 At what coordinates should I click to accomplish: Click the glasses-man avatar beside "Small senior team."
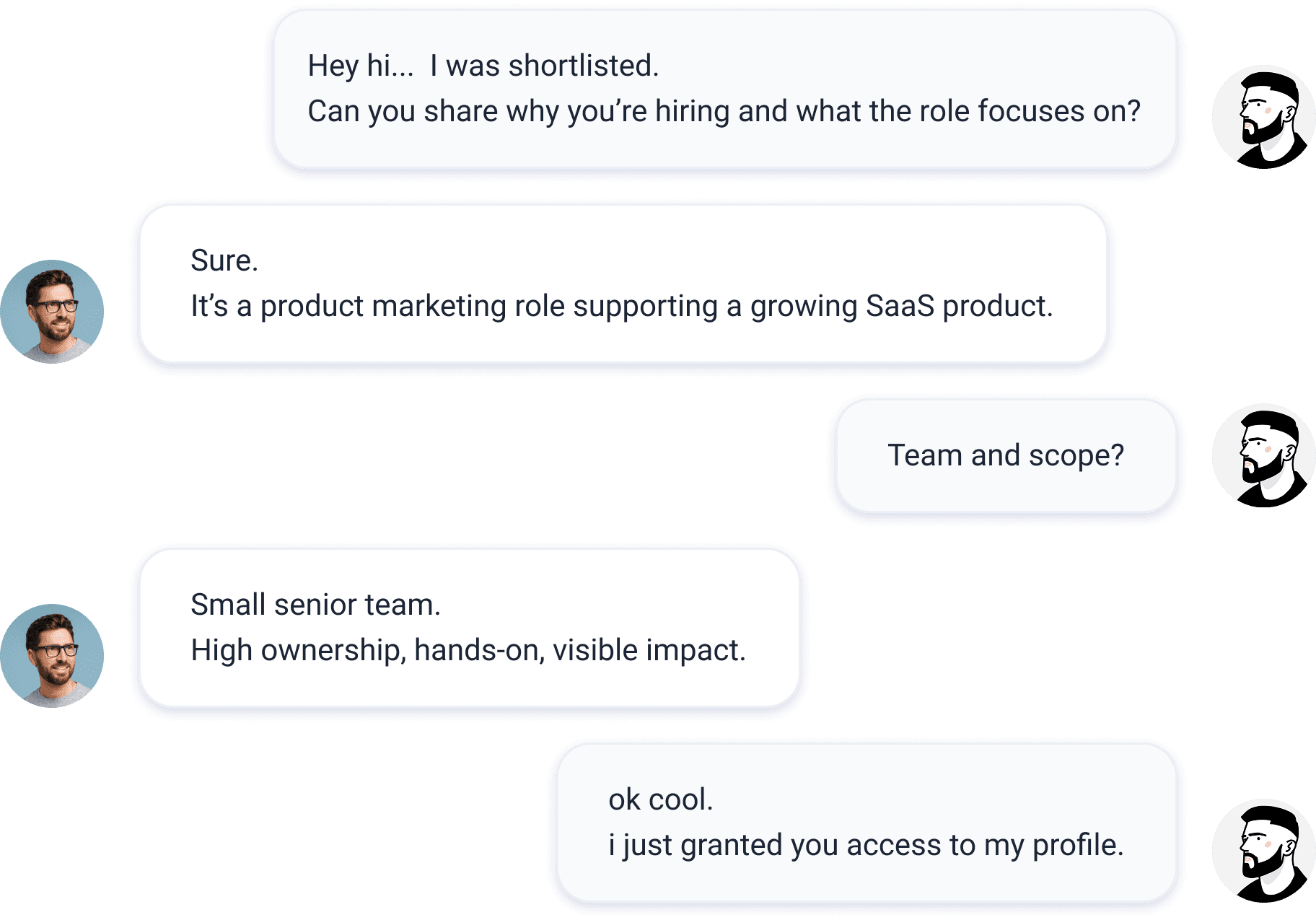pos(52,656)
